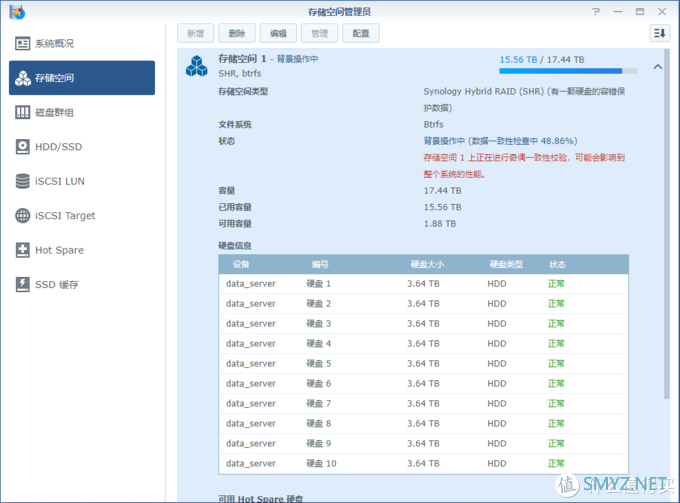The image size is (680, 503).
Task: Click the 硬盘大小 column header
Action: click(427, 265)
